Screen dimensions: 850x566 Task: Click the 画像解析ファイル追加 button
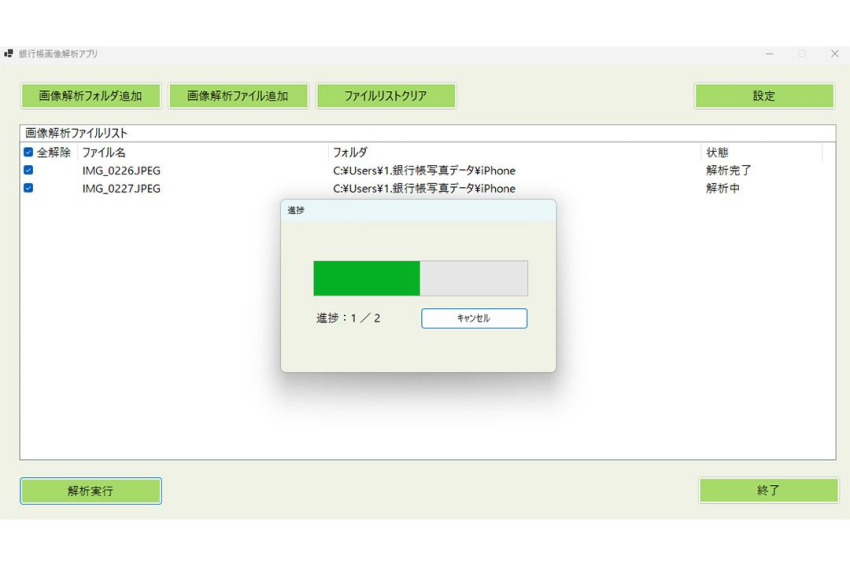tap(238, 96)
